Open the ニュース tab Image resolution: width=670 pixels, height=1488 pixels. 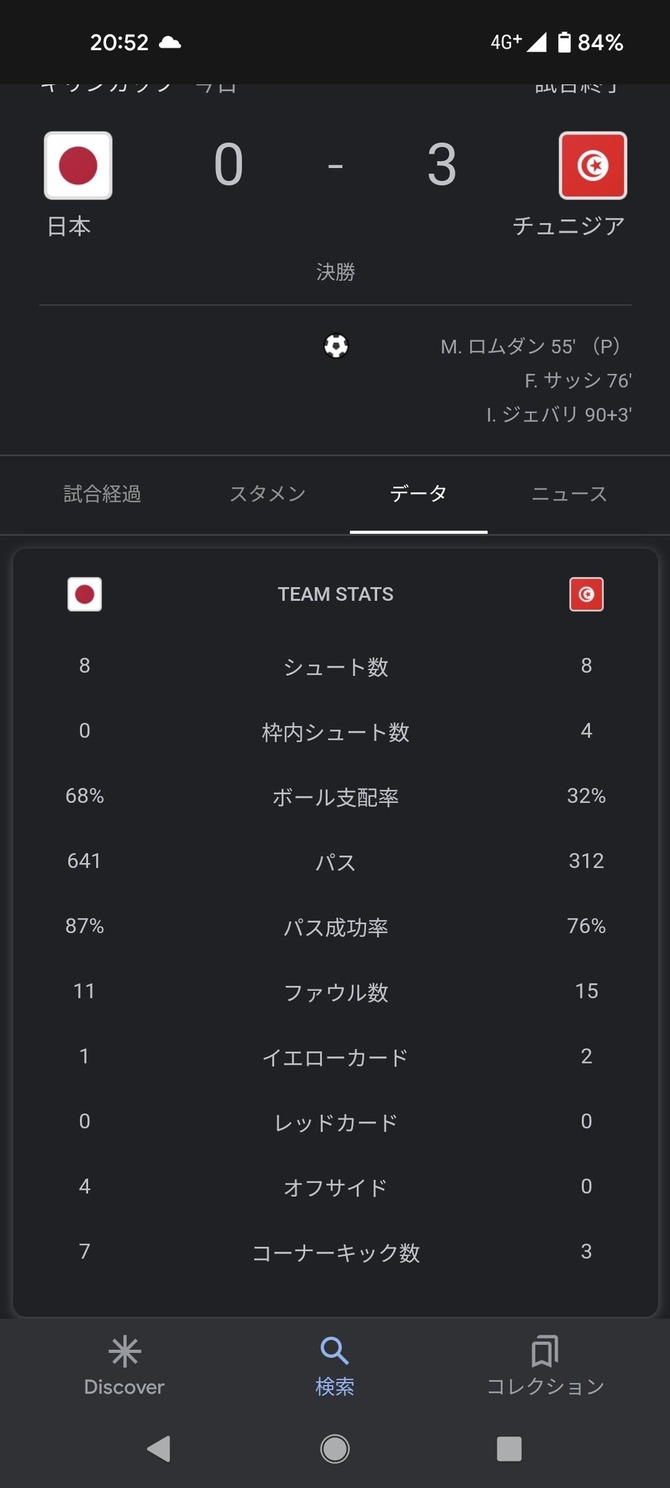tap(569, 494)
